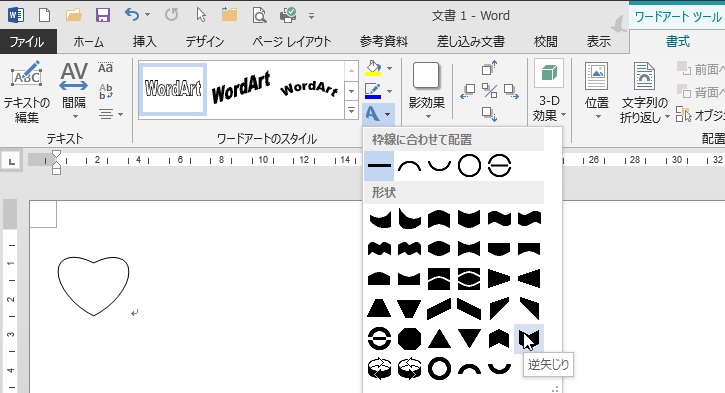Image resolution: width=725 pixels, height=393 pixels.
Task: Select the heart shape in the document
Action: [x=93, y=286]
